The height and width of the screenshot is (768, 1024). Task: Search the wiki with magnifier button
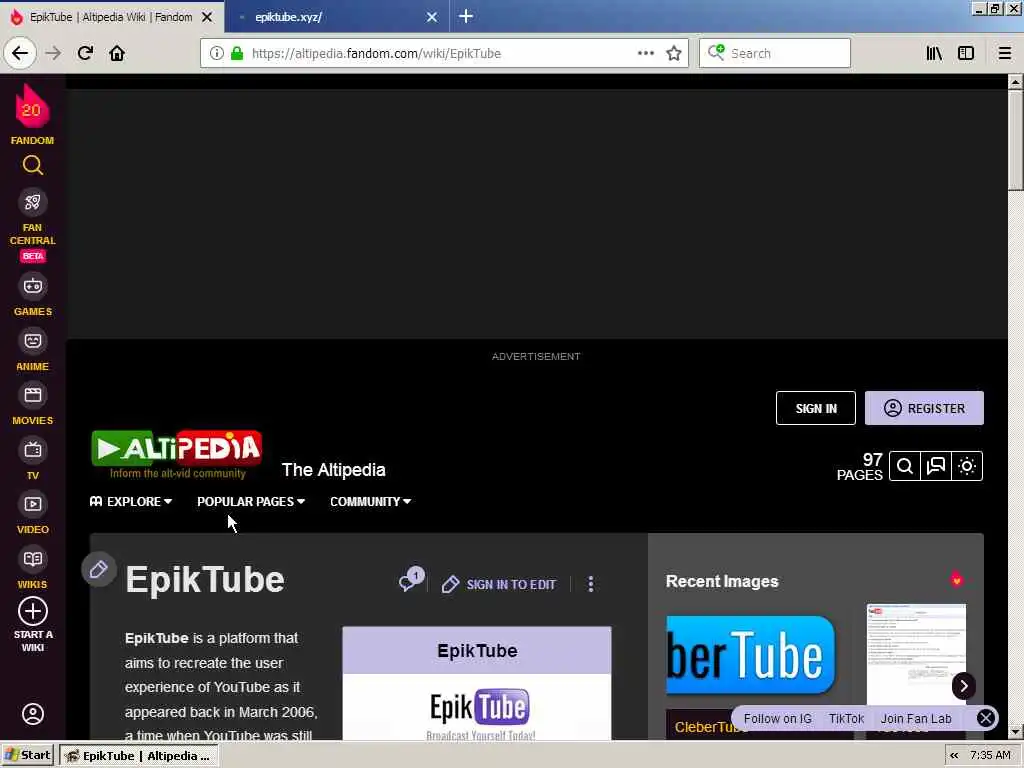tap(904, 466)
